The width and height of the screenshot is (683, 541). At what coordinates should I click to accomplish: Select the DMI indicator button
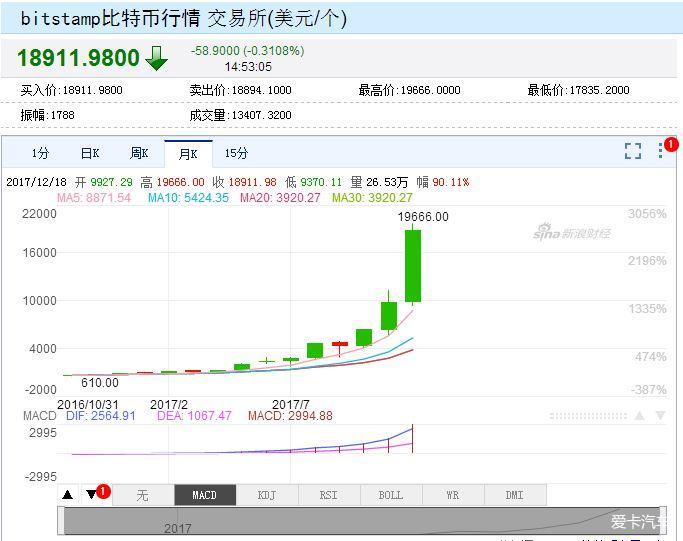click(x=515, y=495)
